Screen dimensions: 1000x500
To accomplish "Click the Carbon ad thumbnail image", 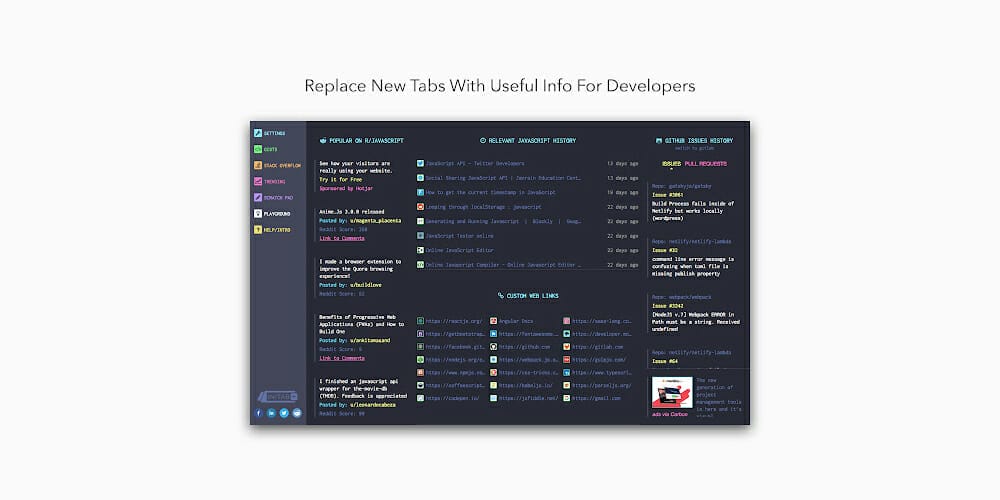I will point(672,392).
